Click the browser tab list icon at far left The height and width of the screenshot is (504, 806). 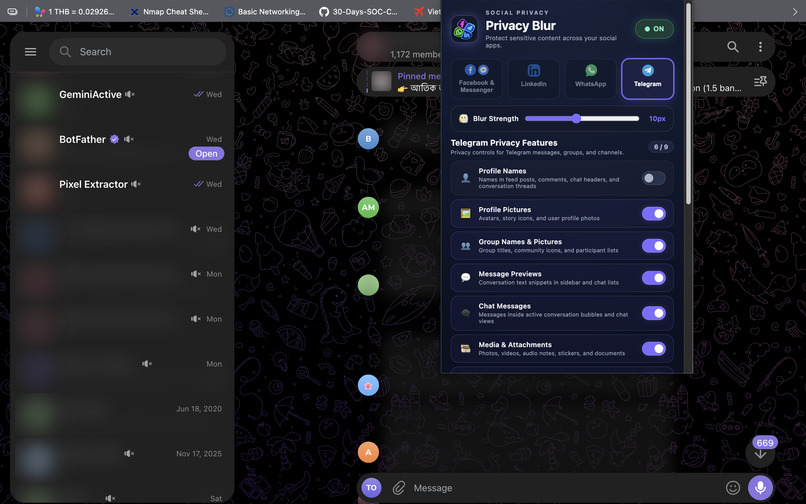12,11
